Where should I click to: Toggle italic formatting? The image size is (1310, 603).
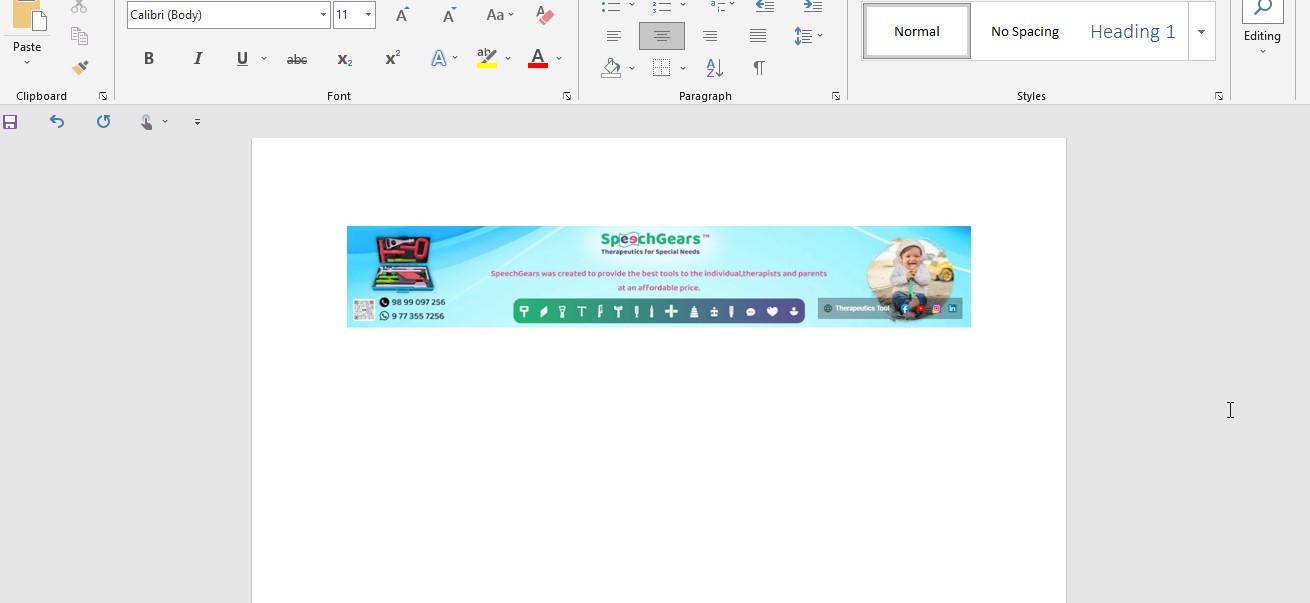pyautogui.click(x=197, y=59)
